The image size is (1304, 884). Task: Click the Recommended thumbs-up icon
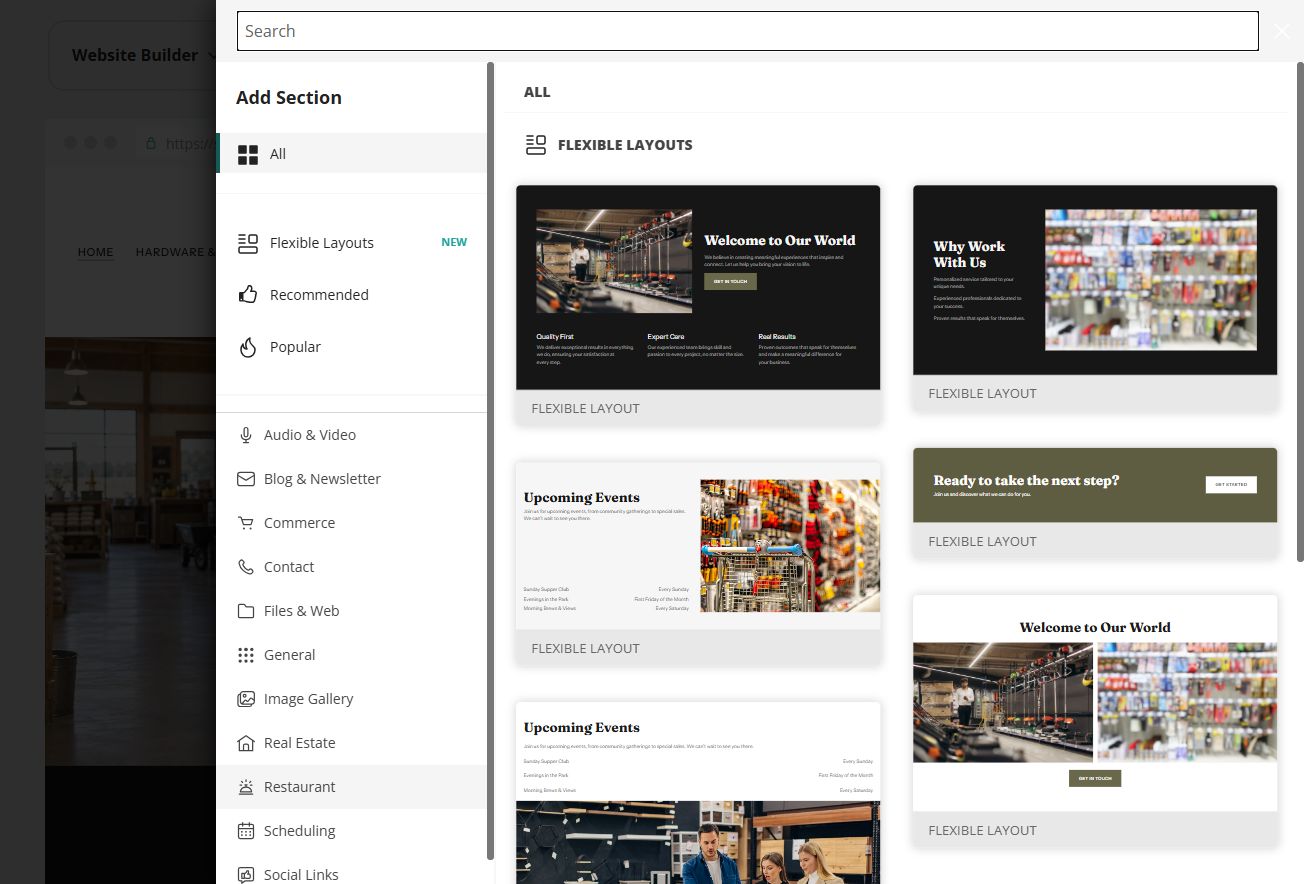coord(247,295)
